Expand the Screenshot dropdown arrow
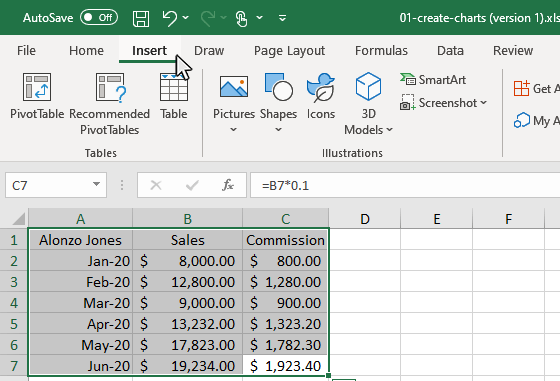This screenshot has height=381, width=560. pyautogui.click(x=484, y=103)
